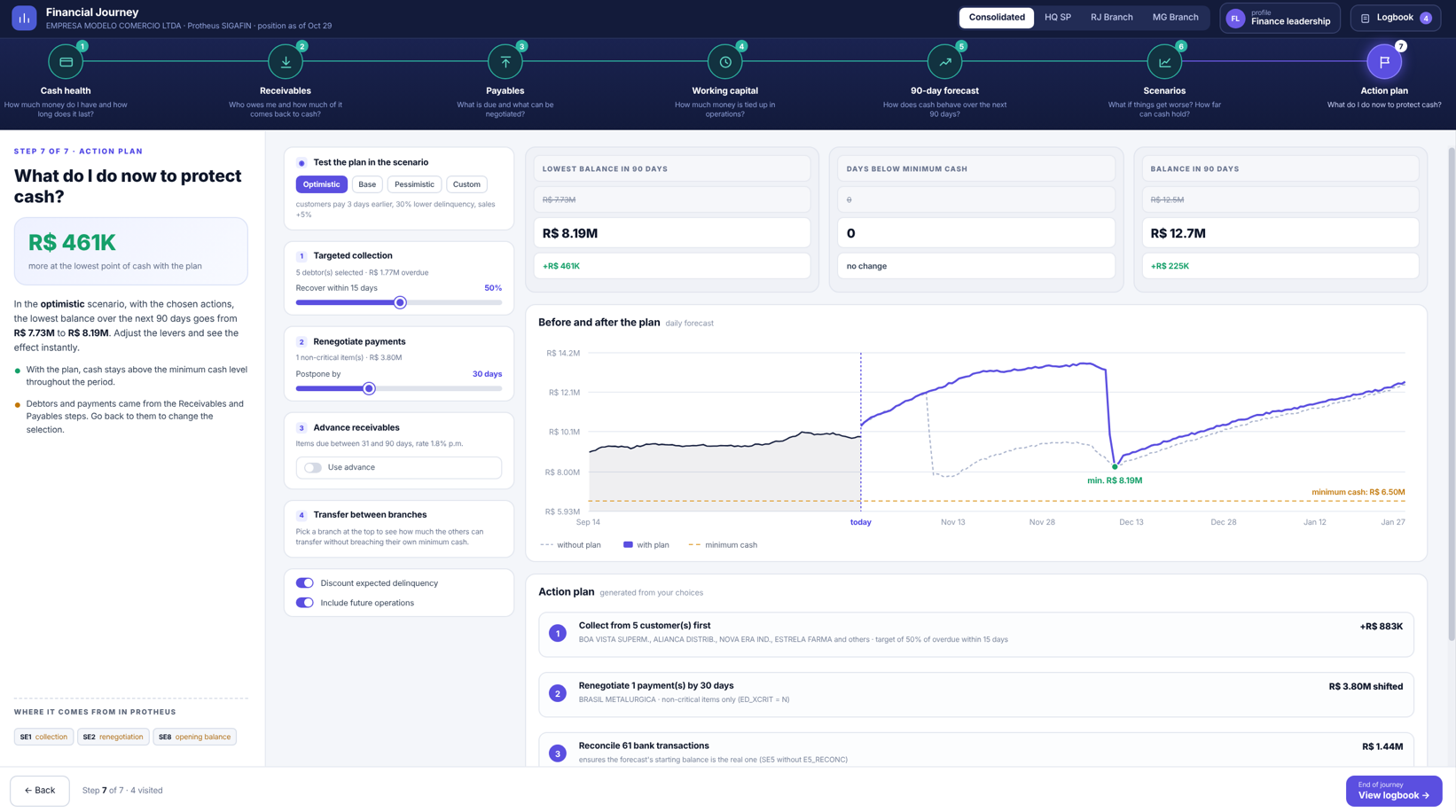Click the SE8 opening balance tag
Viewport: 1456px width, 812px height.
195,737
